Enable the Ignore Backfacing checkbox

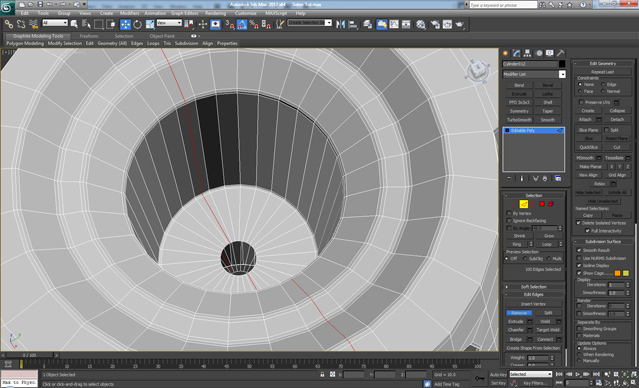[x=509, y=220]
